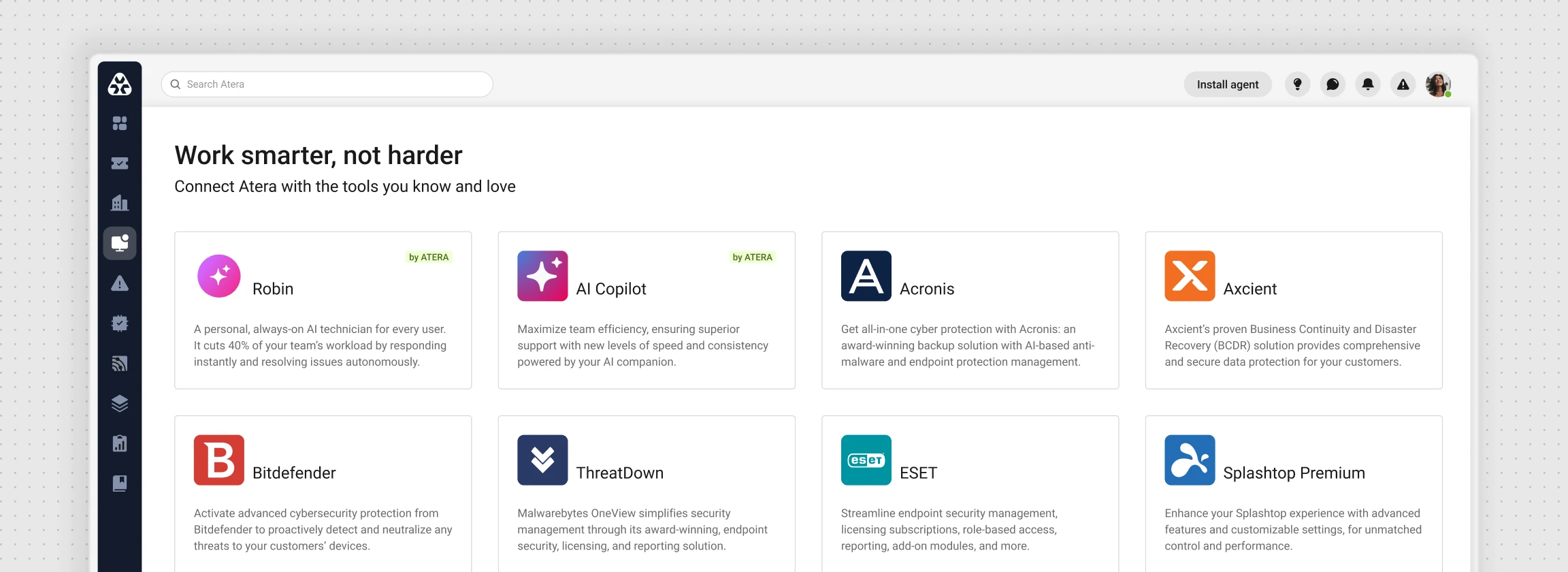The image size is (1568, 572).
Task: Open the notifications bell icon
Action: coord(1368,84)
